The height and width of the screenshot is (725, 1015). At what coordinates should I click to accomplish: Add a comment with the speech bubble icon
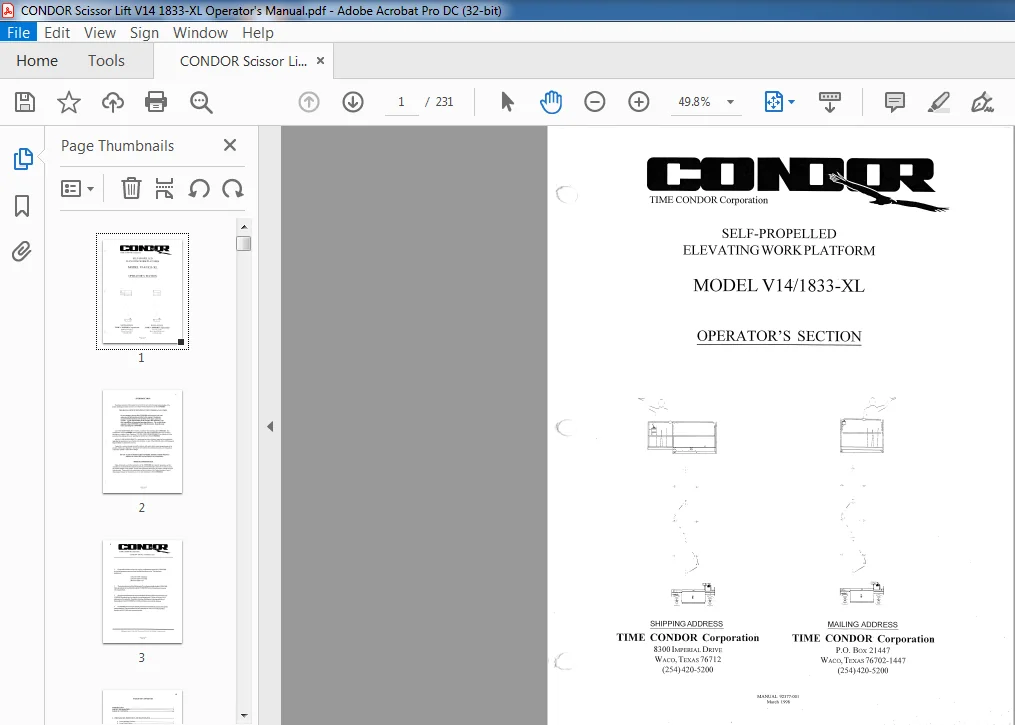point(895,102)
